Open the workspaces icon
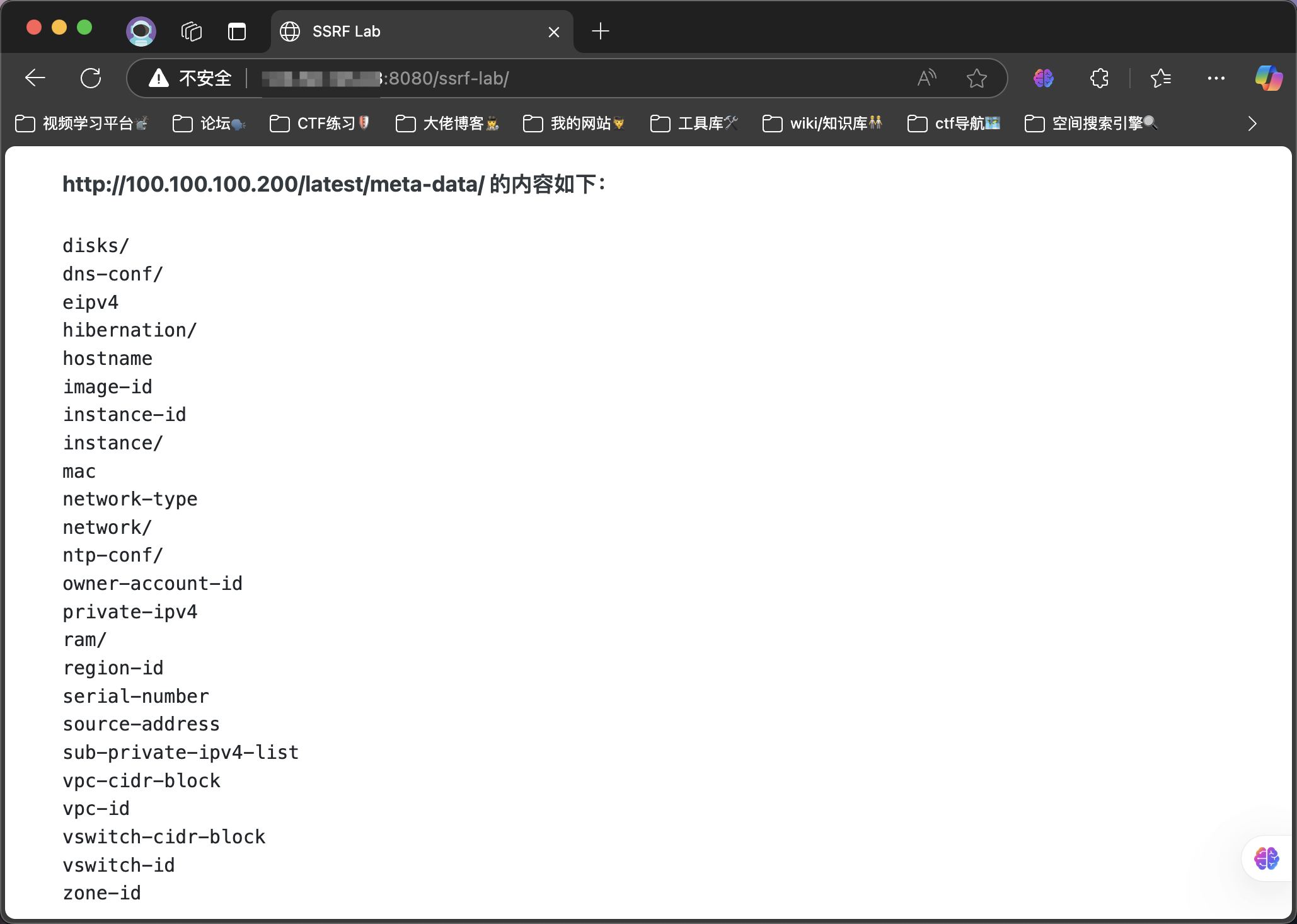The height and width of the screenshot is (924, 1297). [191, 31]
